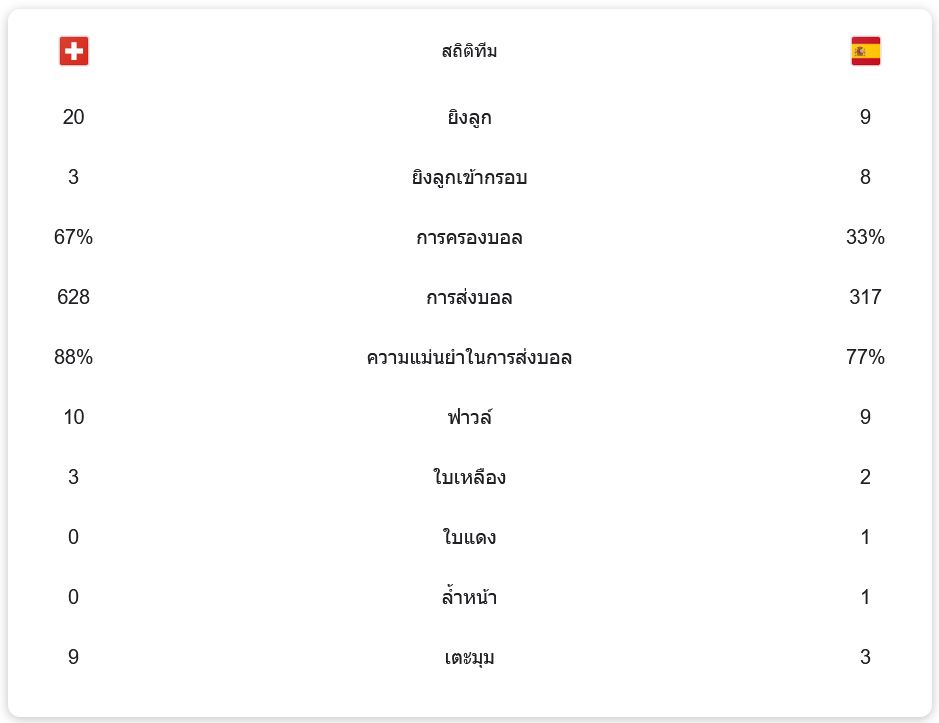Select Switzerland's 20 shots value
939x723 pixels.
point(74,118)
